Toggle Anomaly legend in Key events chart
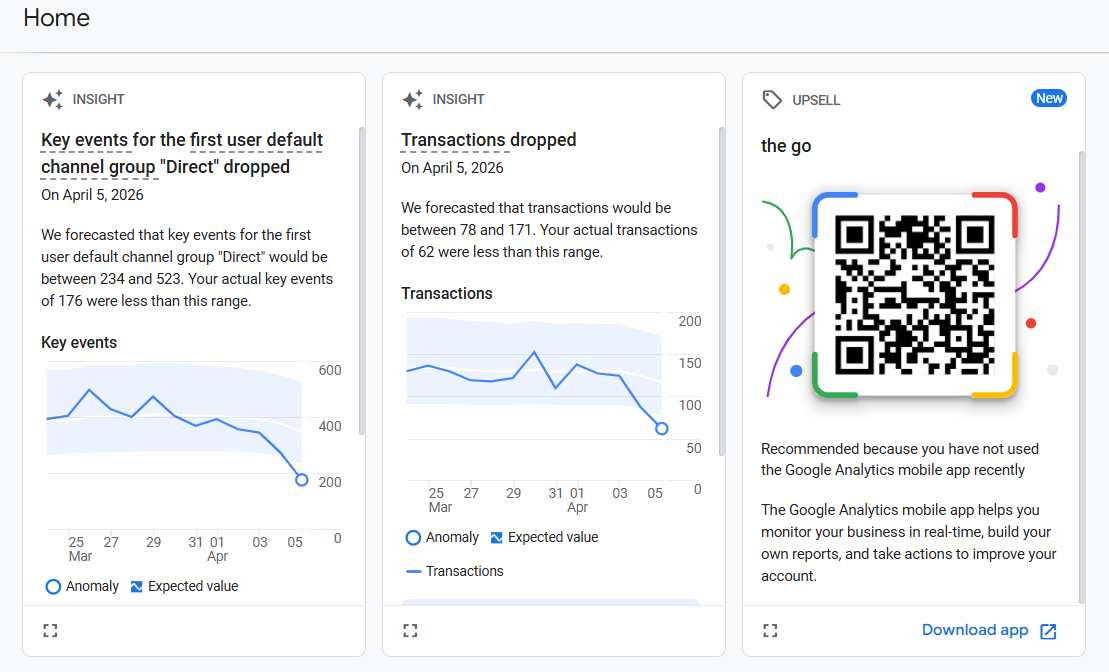This screenshot has width=1109, height=672. (x=82, y=587)
